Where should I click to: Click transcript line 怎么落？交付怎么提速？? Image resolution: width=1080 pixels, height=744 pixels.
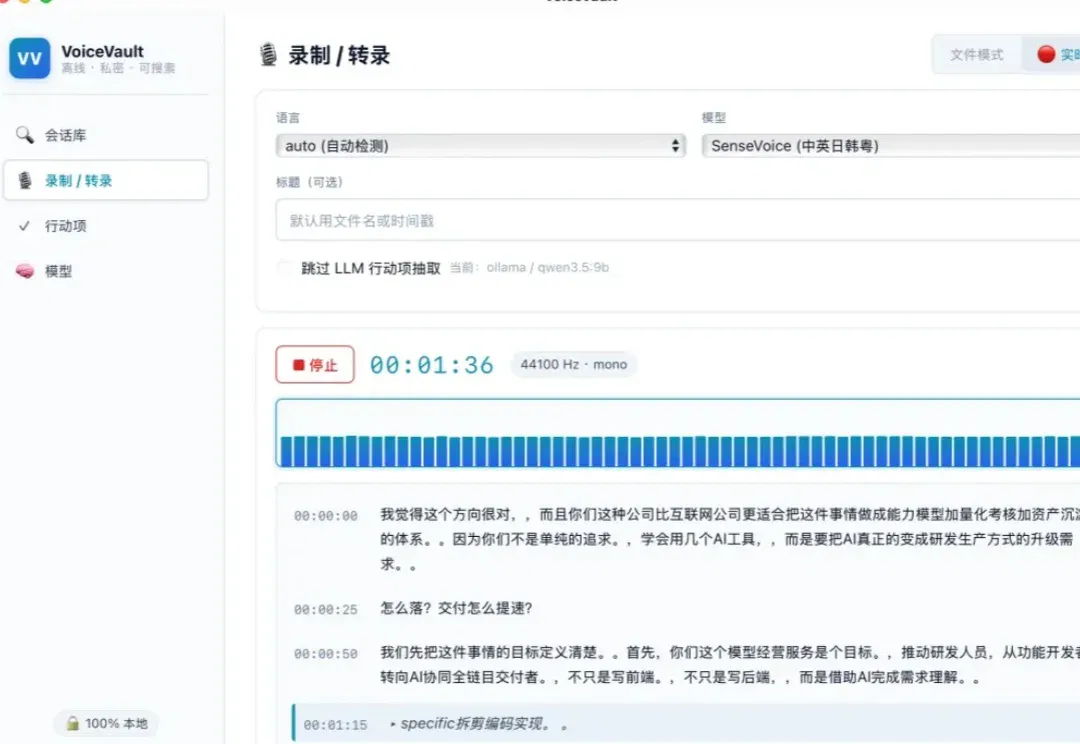pos(456,608)
